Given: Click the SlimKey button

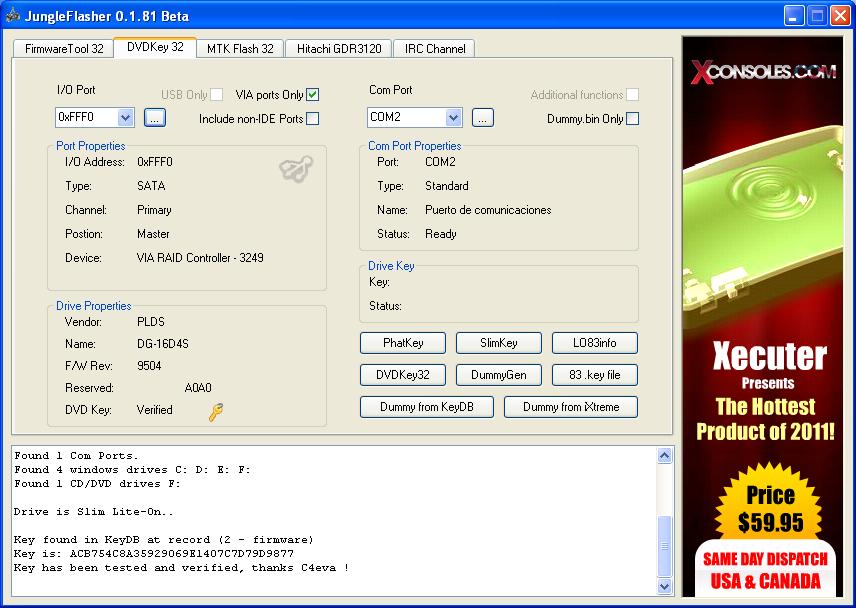Looking at the screenshot, I should 498,343.
